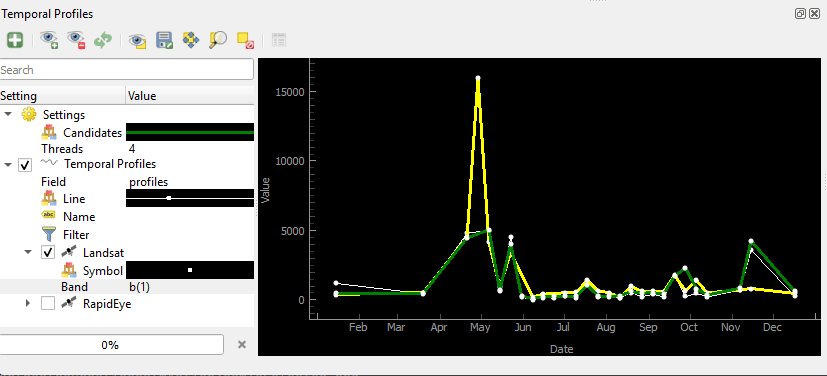Expand the RapidEye tree node
827x376 pixels.
[x=28, y=303]
